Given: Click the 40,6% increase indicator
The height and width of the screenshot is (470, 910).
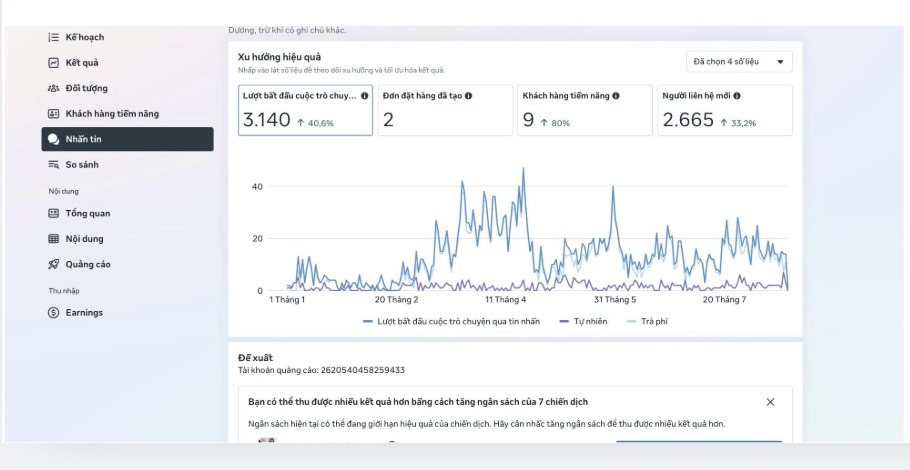Looking at the screenshot, I should 315,123.
